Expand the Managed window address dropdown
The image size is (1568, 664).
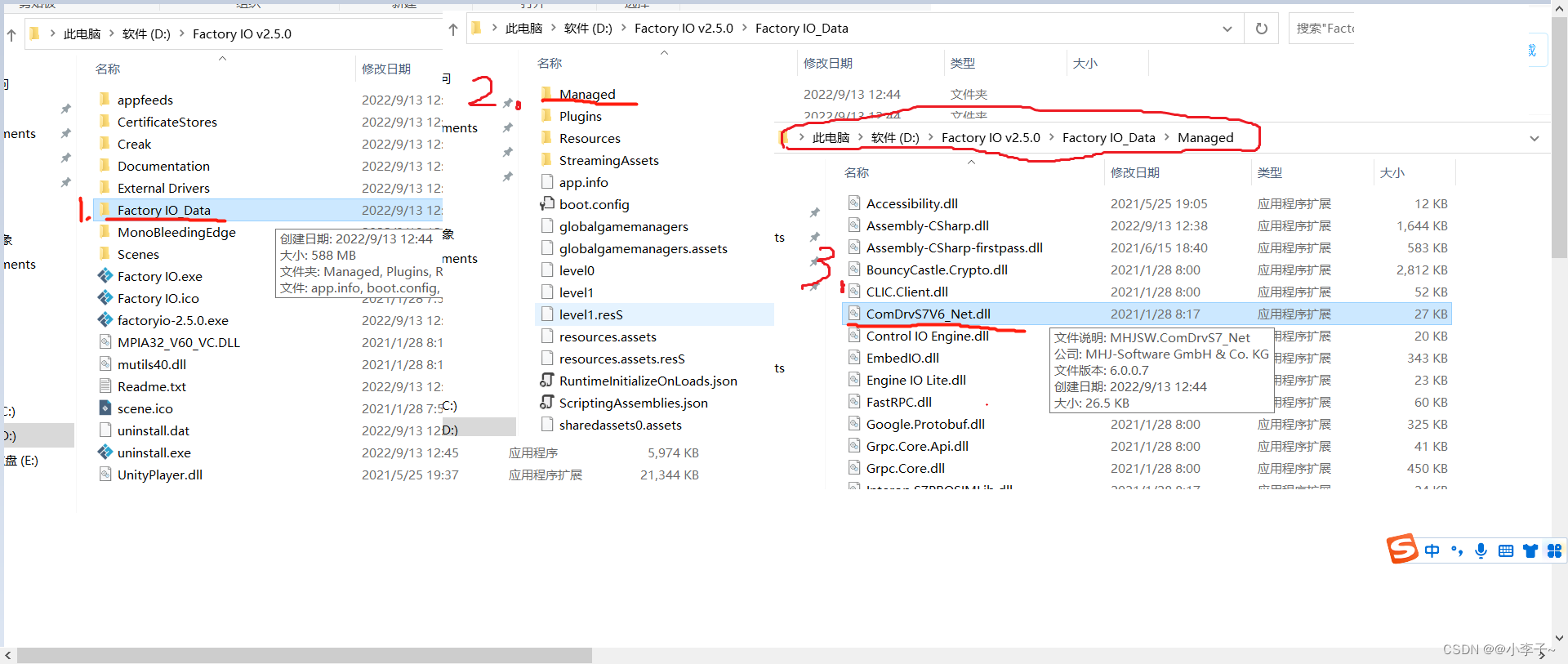click(1535, 138)
